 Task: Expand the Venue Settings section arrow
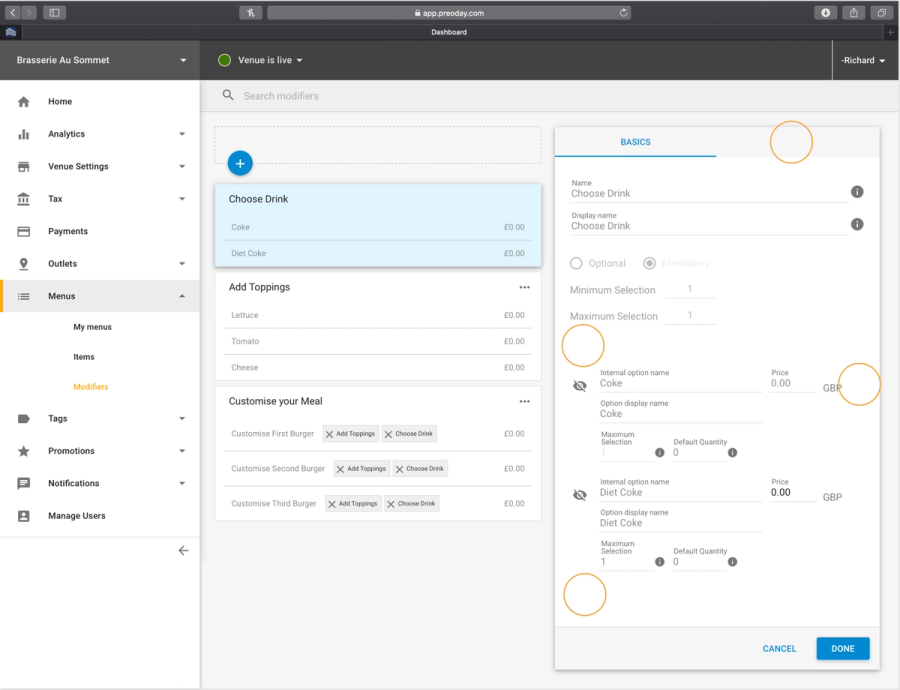[x=182, y=166]
